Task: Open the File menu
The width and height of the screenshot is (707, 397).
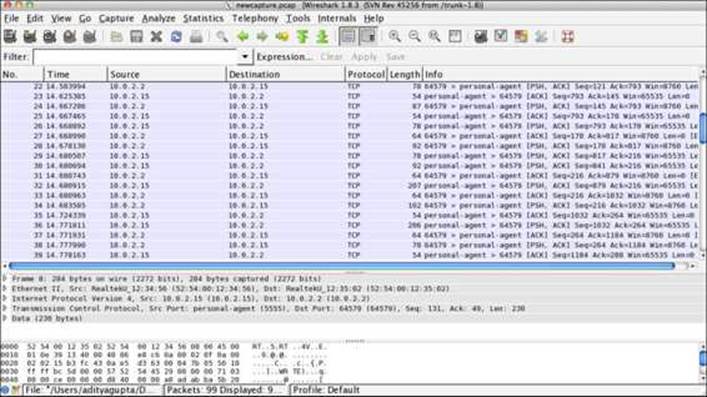Action: (x=11, y=18)
